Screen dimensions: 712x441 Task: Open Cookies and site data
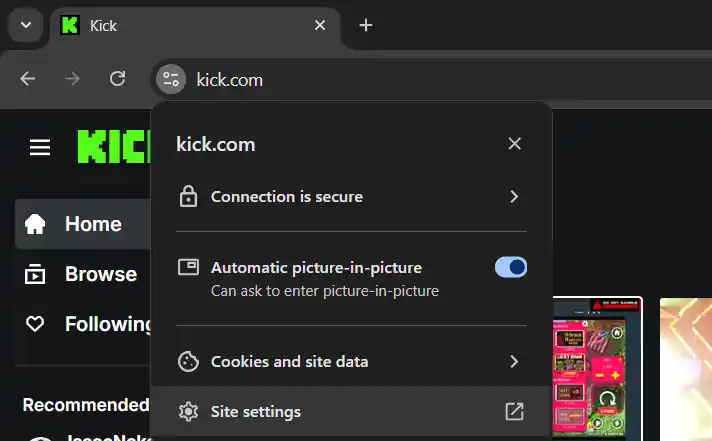(x=351, y=362)
